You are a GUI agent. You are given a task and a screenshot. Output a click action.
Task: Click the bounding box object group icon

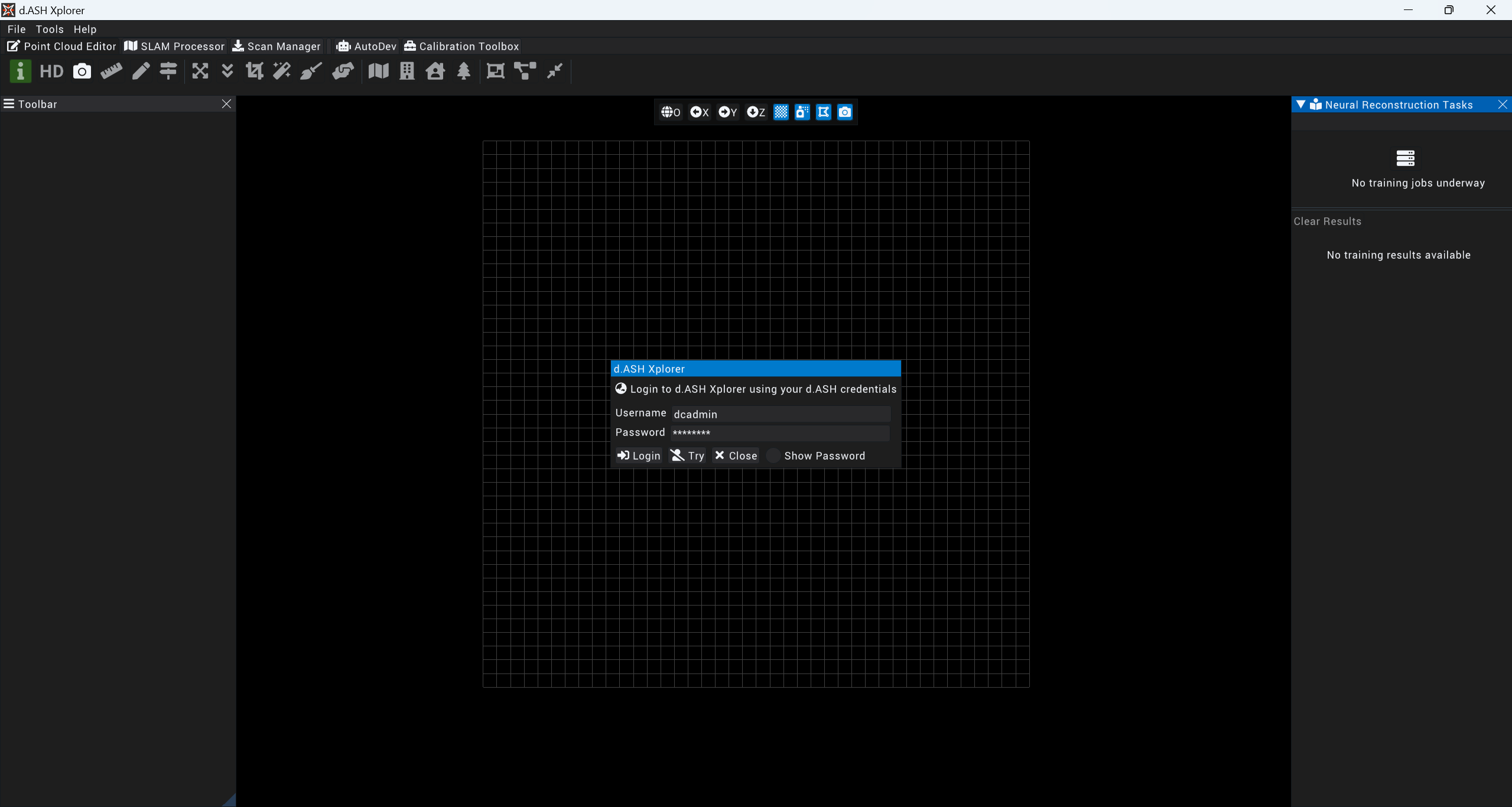[x=495, y=71]
